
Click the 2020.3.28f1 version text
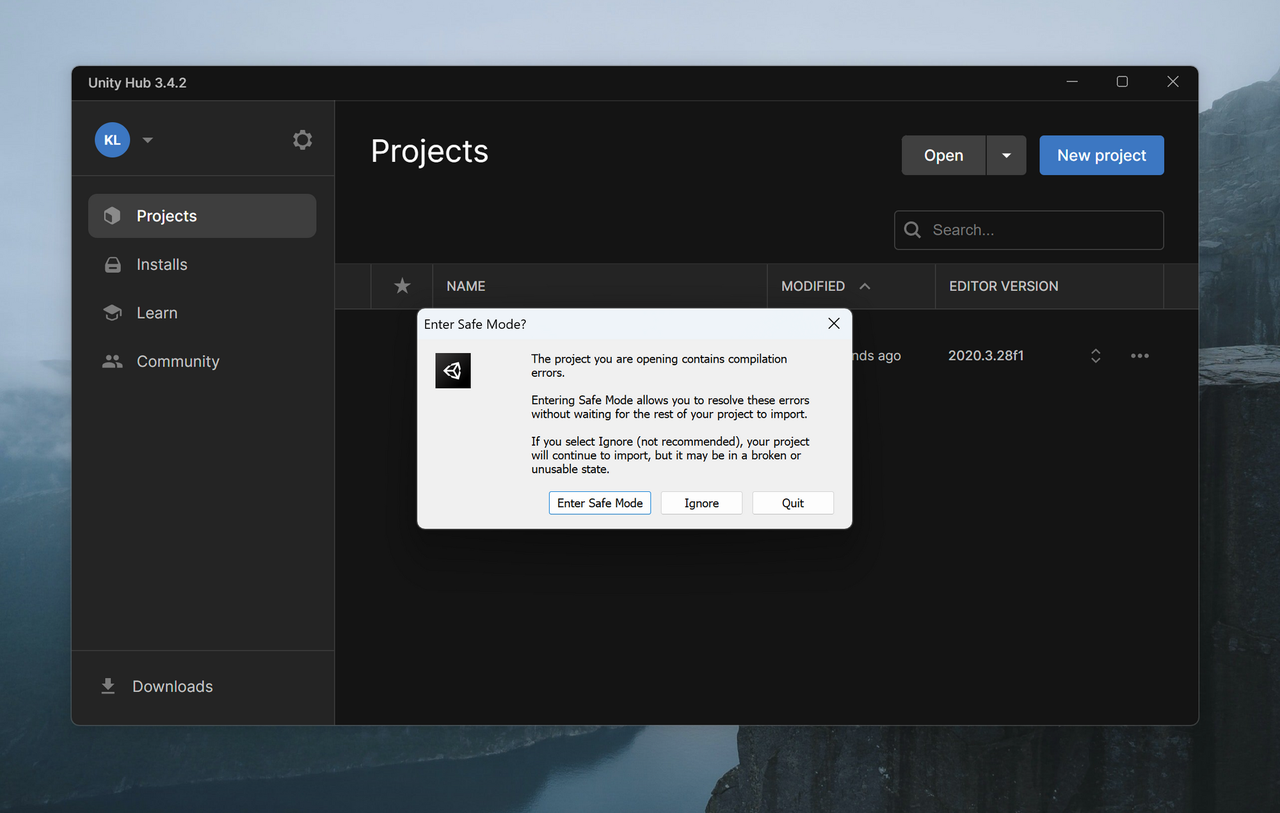[986, 356]
